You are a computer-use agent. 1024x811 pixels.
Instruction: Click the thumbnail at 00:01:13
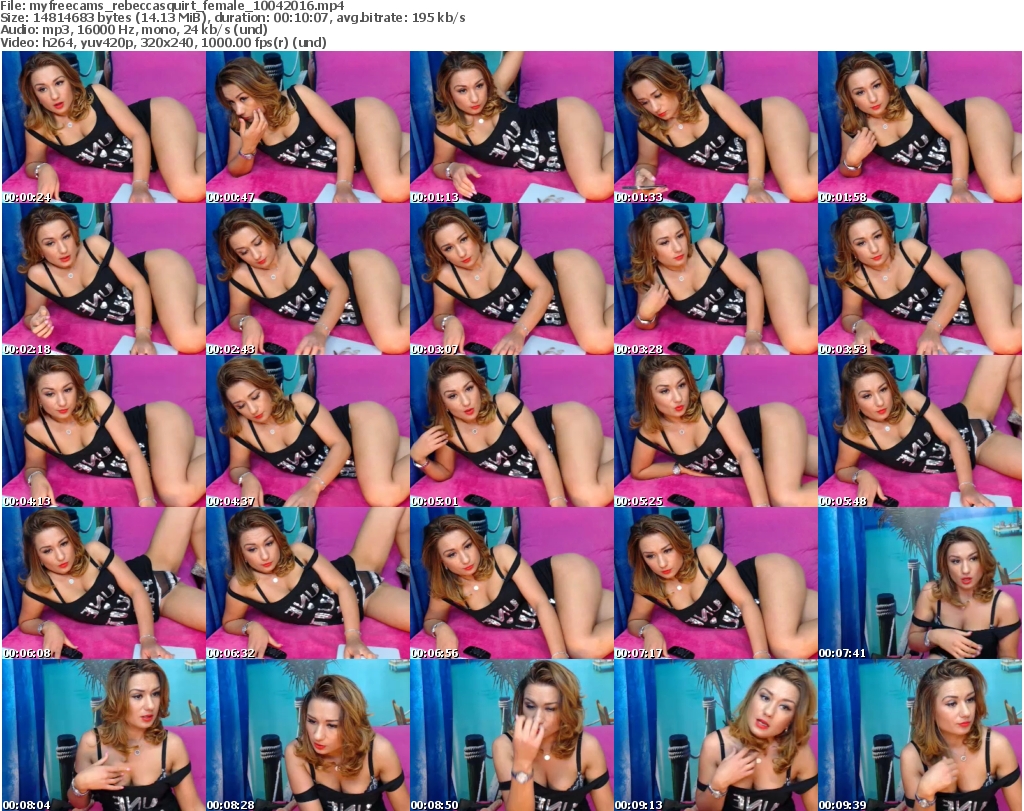coord(511,127)
